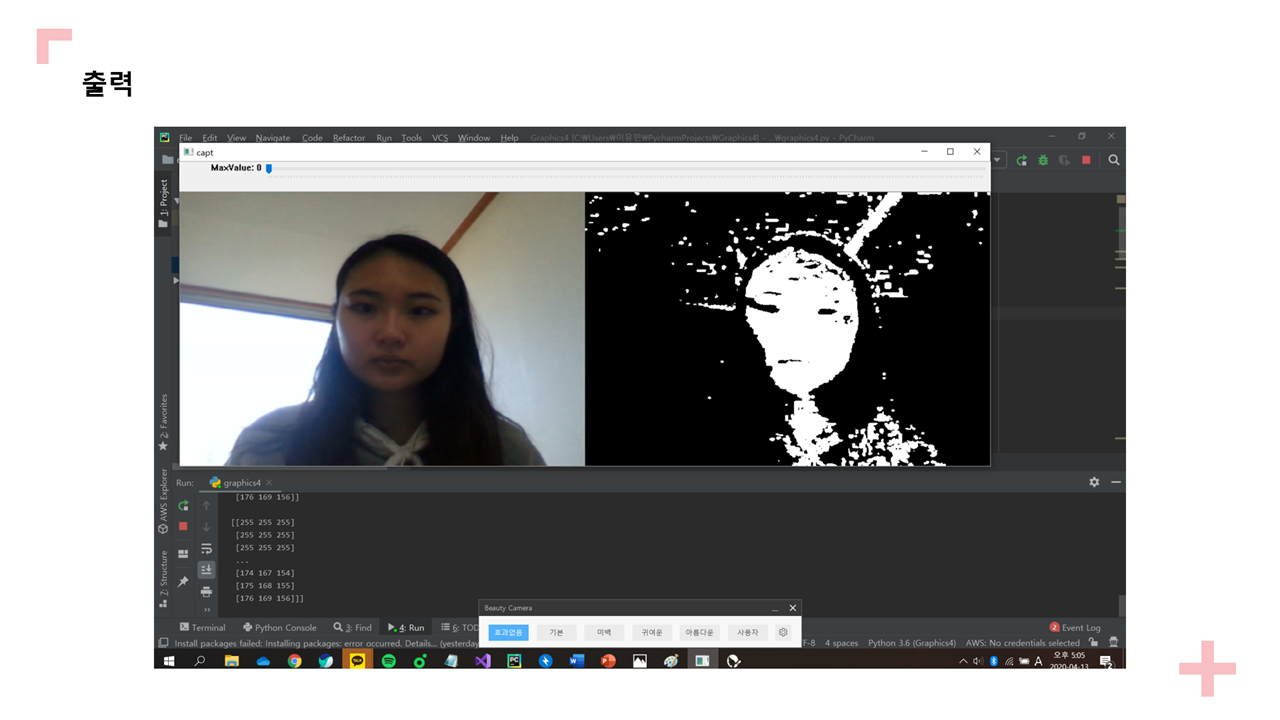
Task: Rerun graphics4 from Run panel
Action: coord(183,506)
